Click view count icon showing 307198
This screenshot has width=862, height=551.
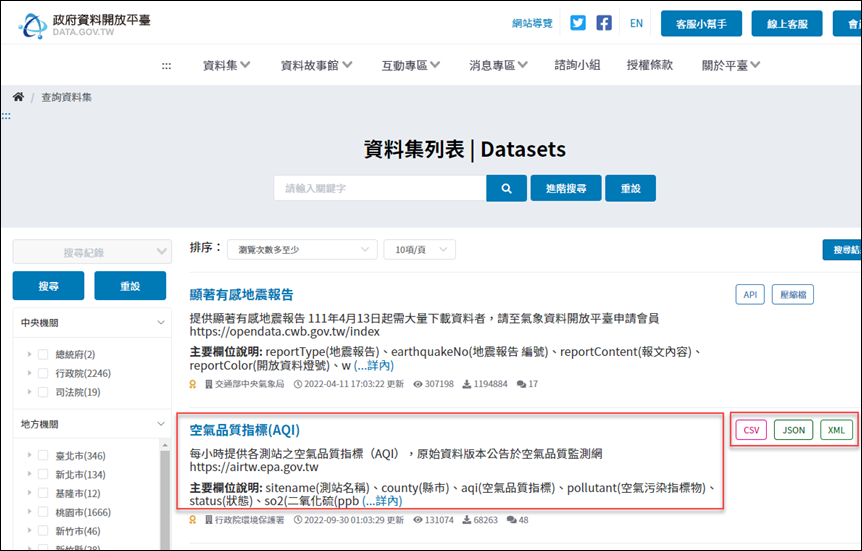coord(418,384)
